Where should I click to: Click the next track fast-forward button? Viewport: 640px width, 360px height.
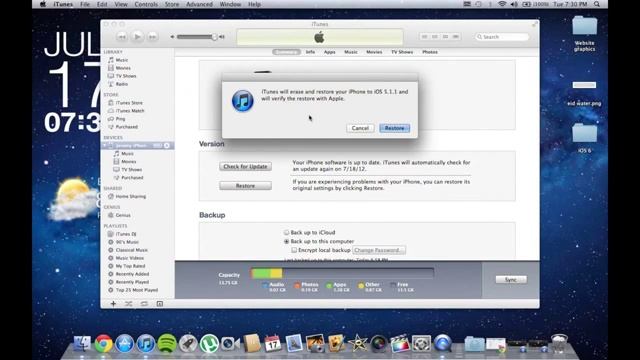[x=152, y=37]
